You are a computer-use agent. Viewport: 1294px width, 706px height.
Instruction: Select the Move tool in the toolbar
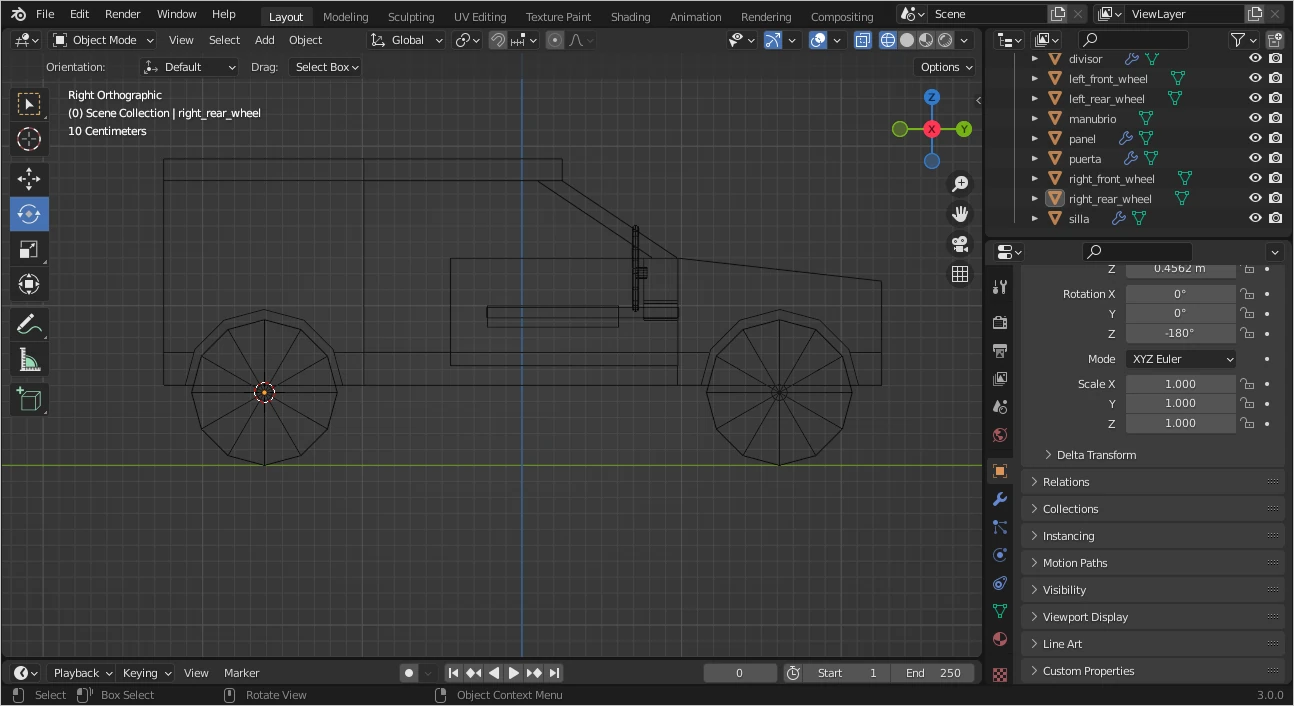pos(29,178)
